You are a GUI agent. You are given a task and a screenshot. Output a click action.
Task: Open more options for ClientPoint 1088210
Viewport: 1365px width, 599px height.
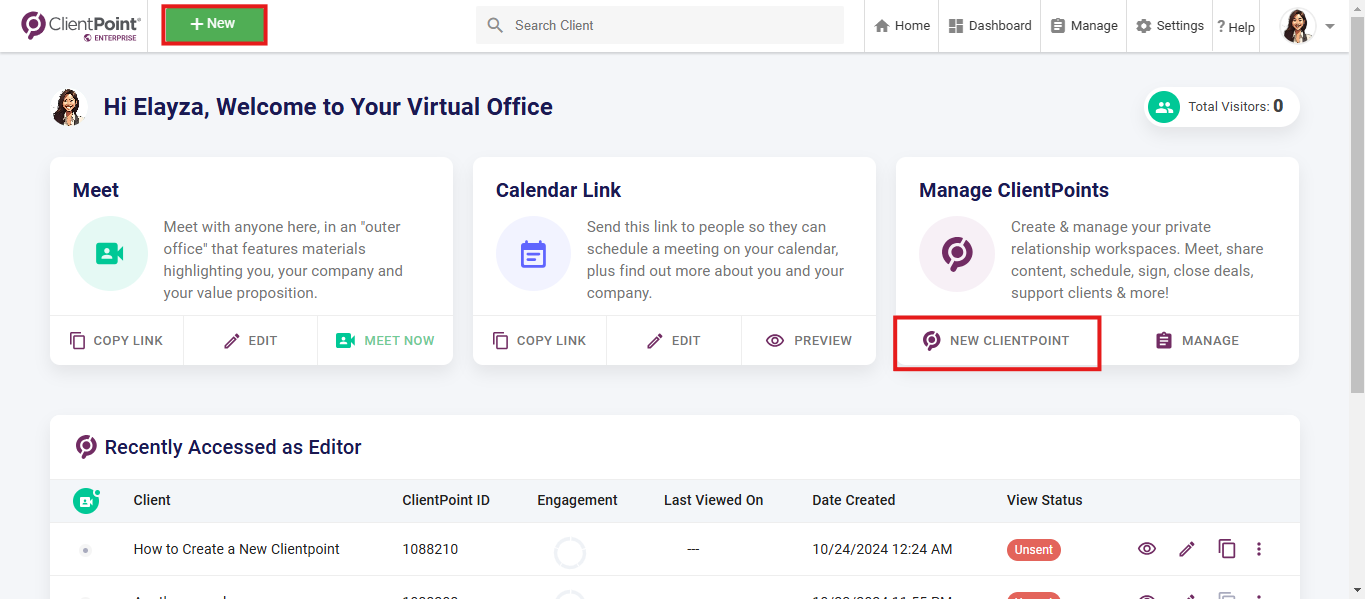coord(1259,549)
